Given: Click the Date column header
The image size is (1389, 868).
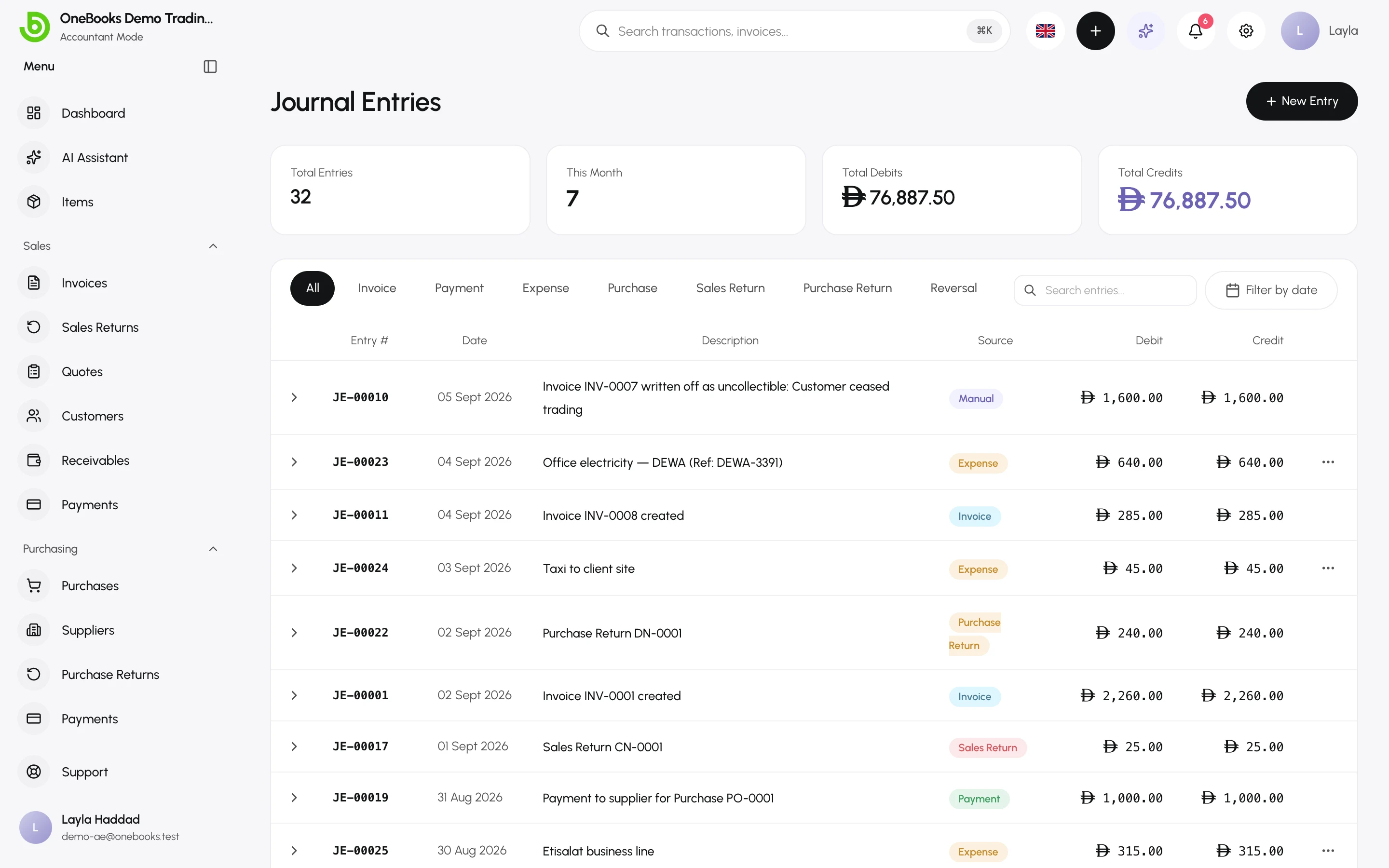Looking at the screenshot, I should point(474,340).
